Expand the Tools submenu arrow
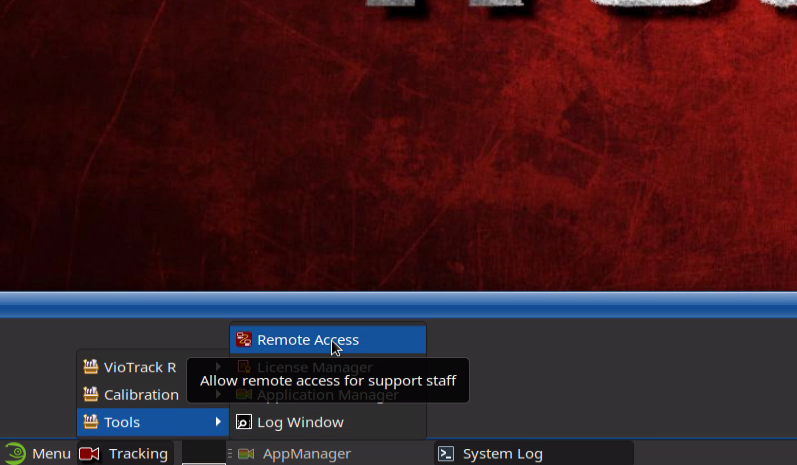Image resolution: width=797 pixels, height=465 pixels. 218,422
